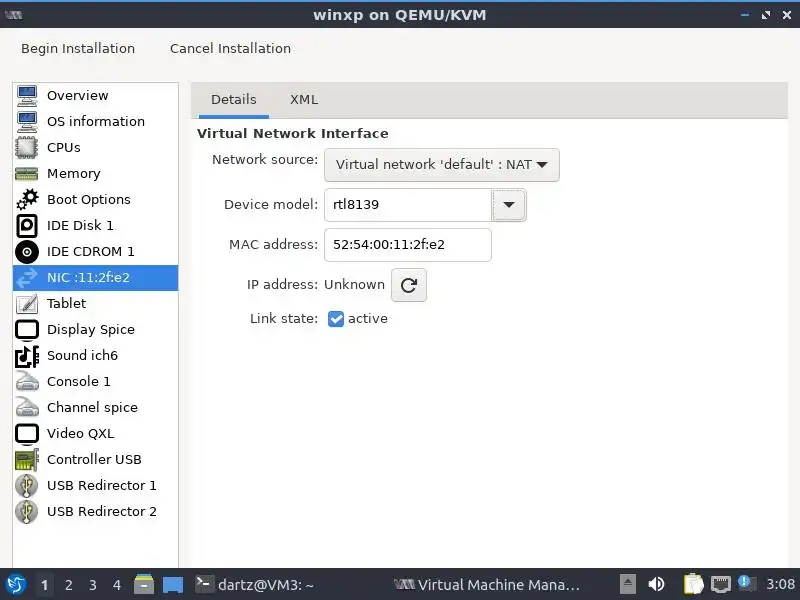Click Begin Installation
This screenshot has height=600, width=800.
coord(78,48)
